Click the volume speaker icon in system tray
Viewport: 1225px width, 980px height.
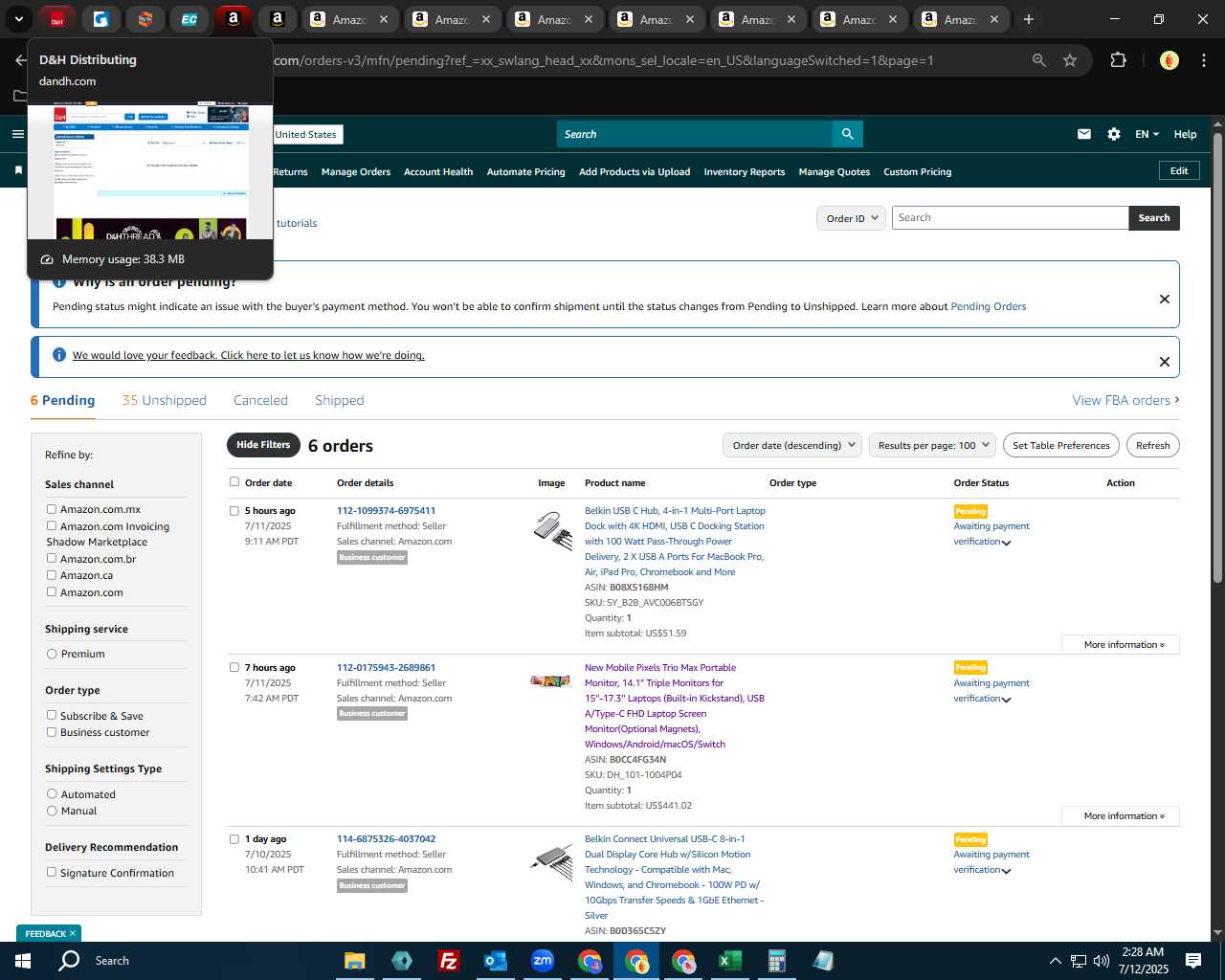(x=1102, y=961)
